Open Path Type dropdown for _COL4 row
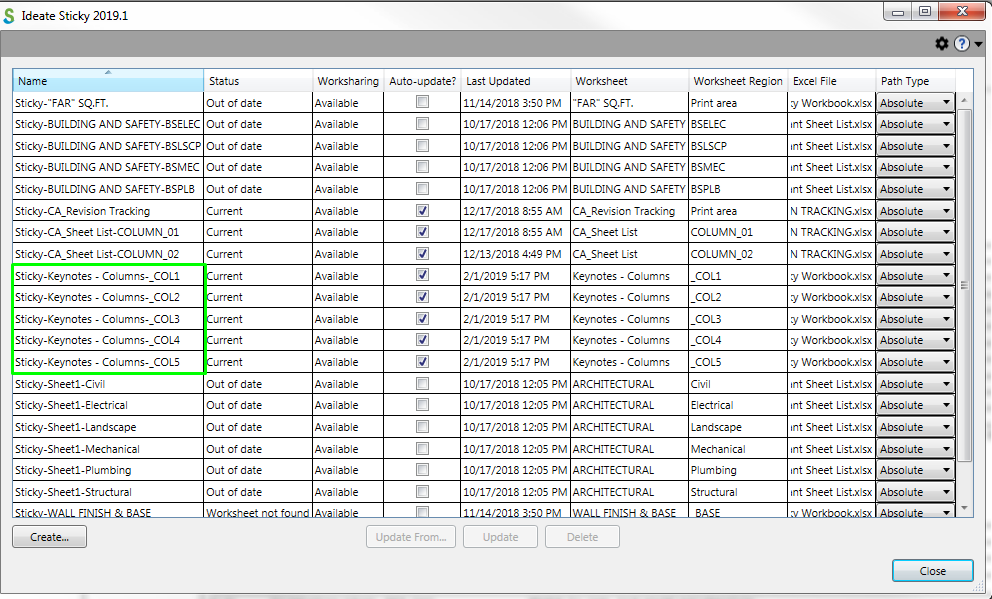Image resolution: width=992 pixels, height=599 pixels. pyautogui.click(x=915, y=340)
